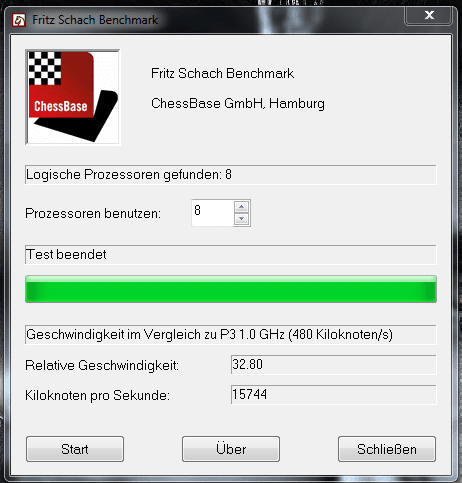This screenshot has width=462, height=483.
Task: Select the Relative Geschwindigkeit value field
Action: coord(333,364)
